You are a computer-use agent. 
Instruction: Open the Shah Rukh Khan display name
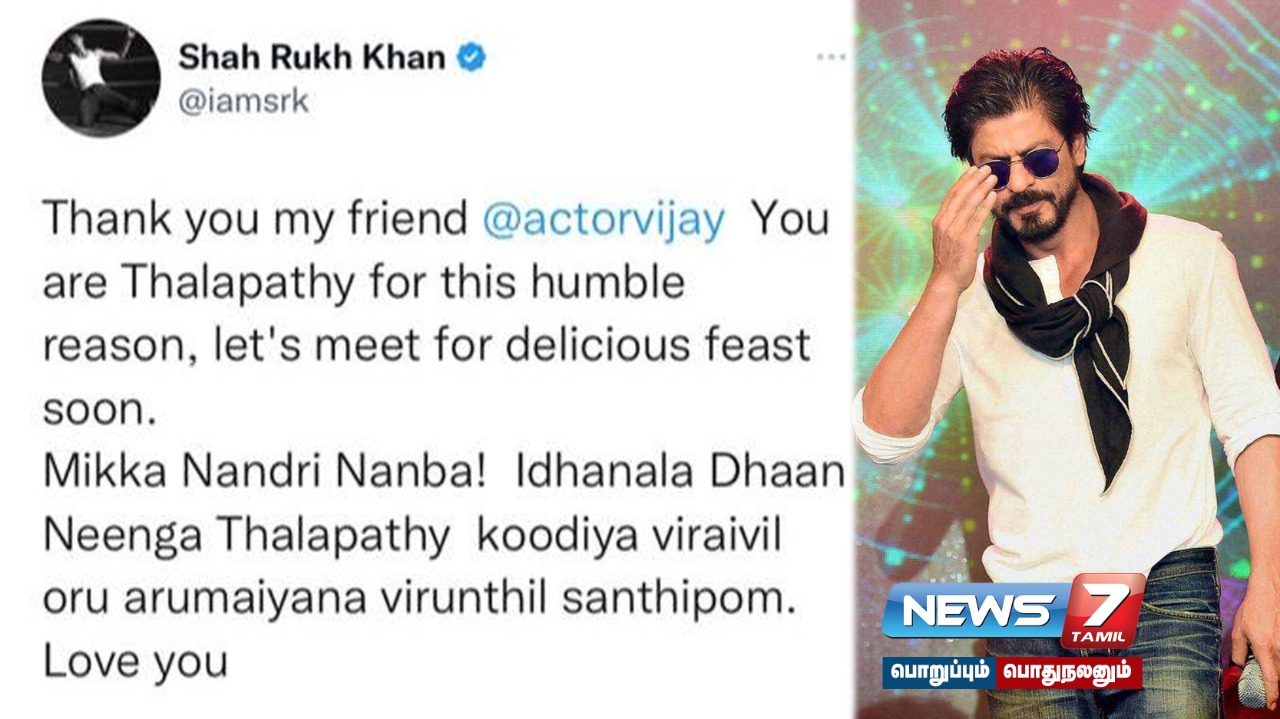click(312, 58)
